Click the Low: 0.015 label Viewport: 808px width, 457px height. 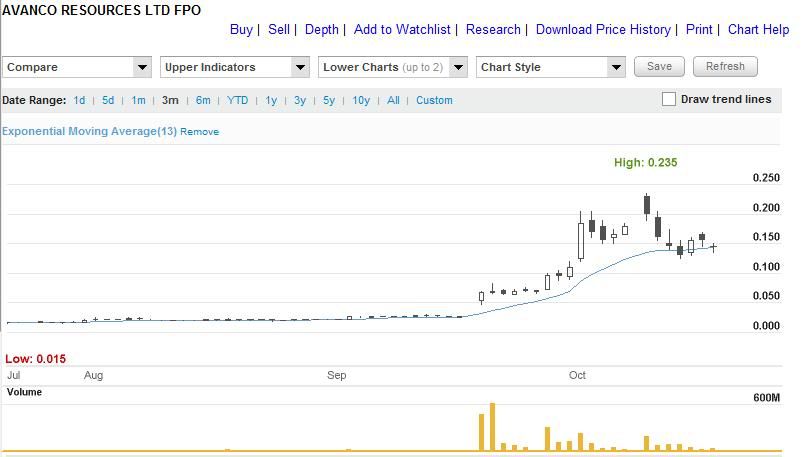click(x=36, y=359)
